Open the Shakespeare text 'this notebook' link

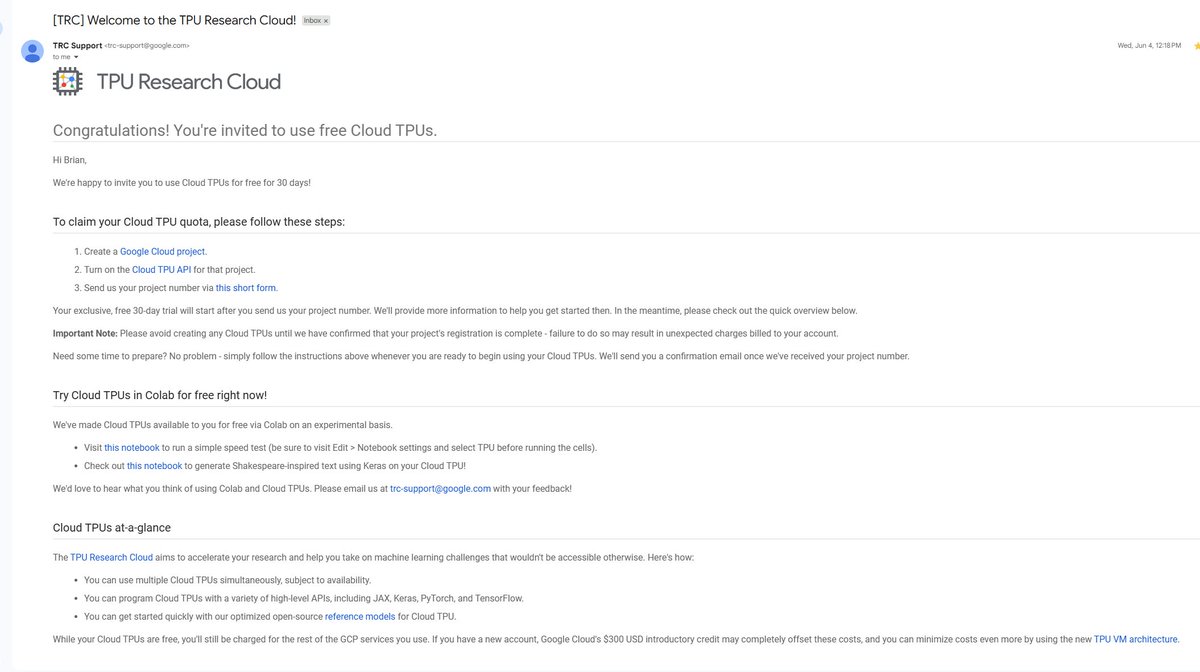click(x=154, y=466)
